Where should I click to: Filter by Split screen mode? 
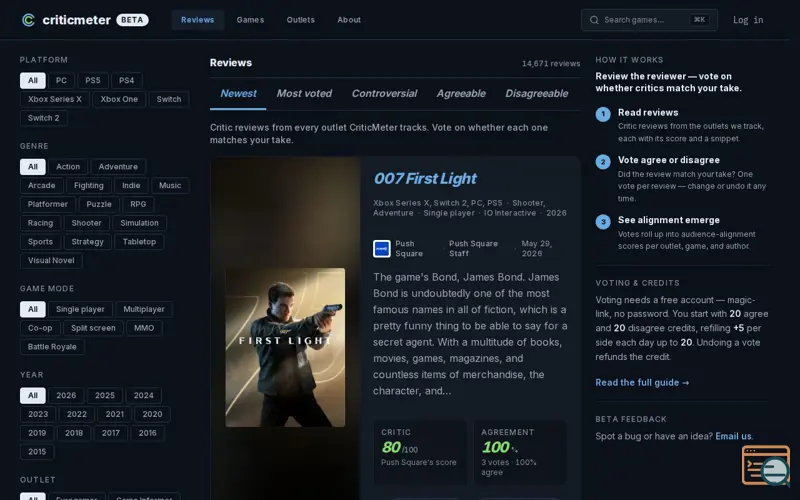click(x=93, y=328)
